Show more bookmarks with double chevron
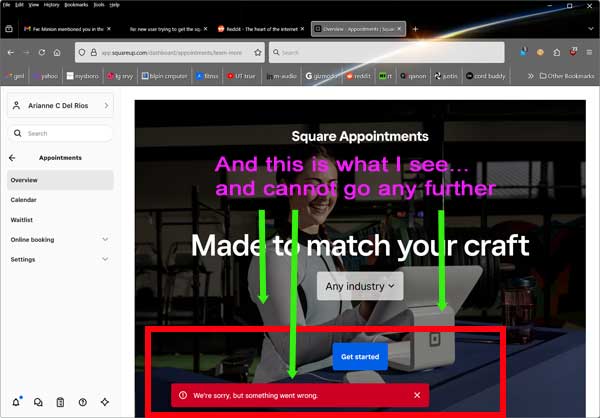Screen dimensions: 600x418 pyautogui.click(x=530, y=76)
